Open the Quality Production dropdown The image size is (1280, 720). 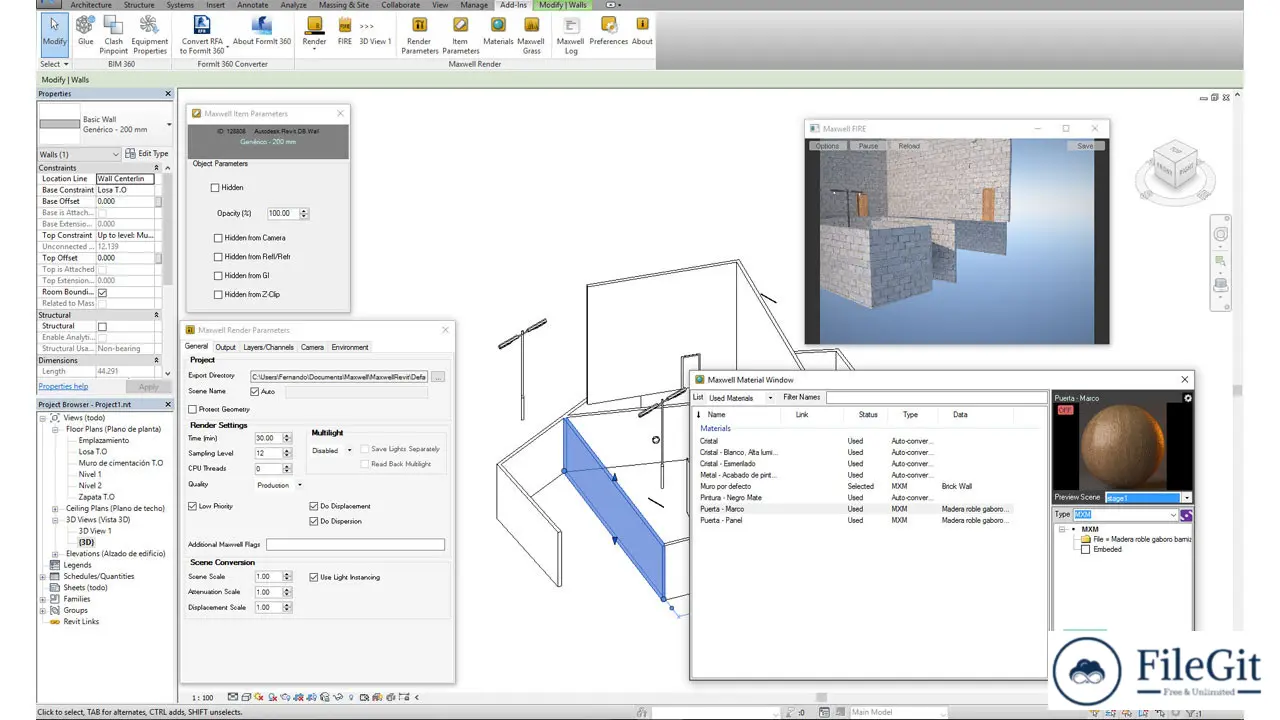280,485
